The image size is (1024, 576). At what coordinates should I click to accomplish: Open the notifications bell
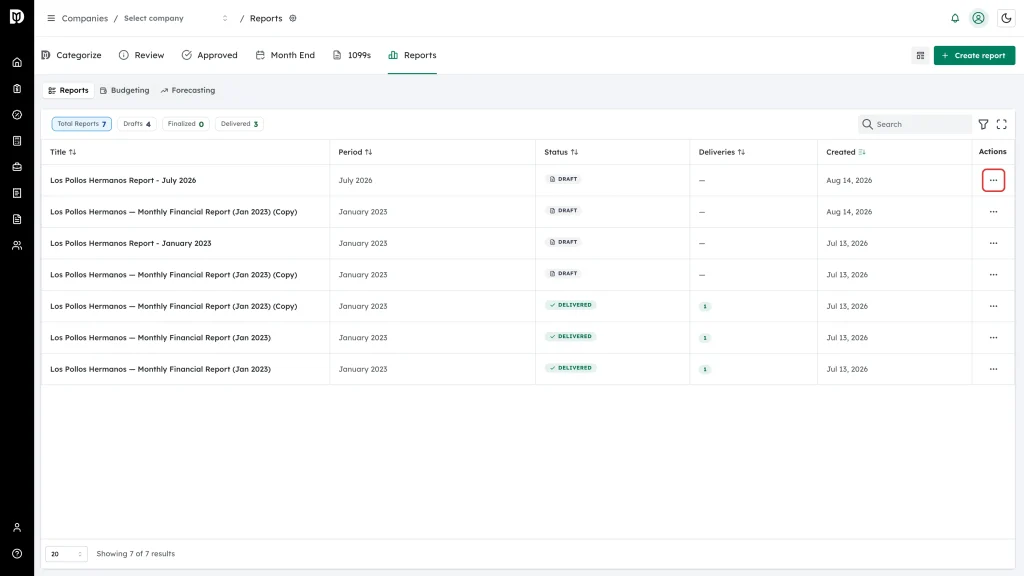955,18
